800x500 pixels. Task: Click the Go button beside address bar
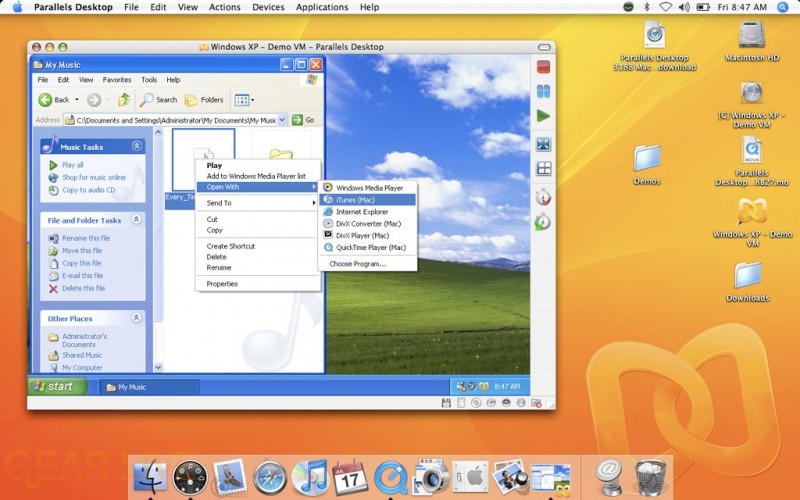(x=303, y=120)
